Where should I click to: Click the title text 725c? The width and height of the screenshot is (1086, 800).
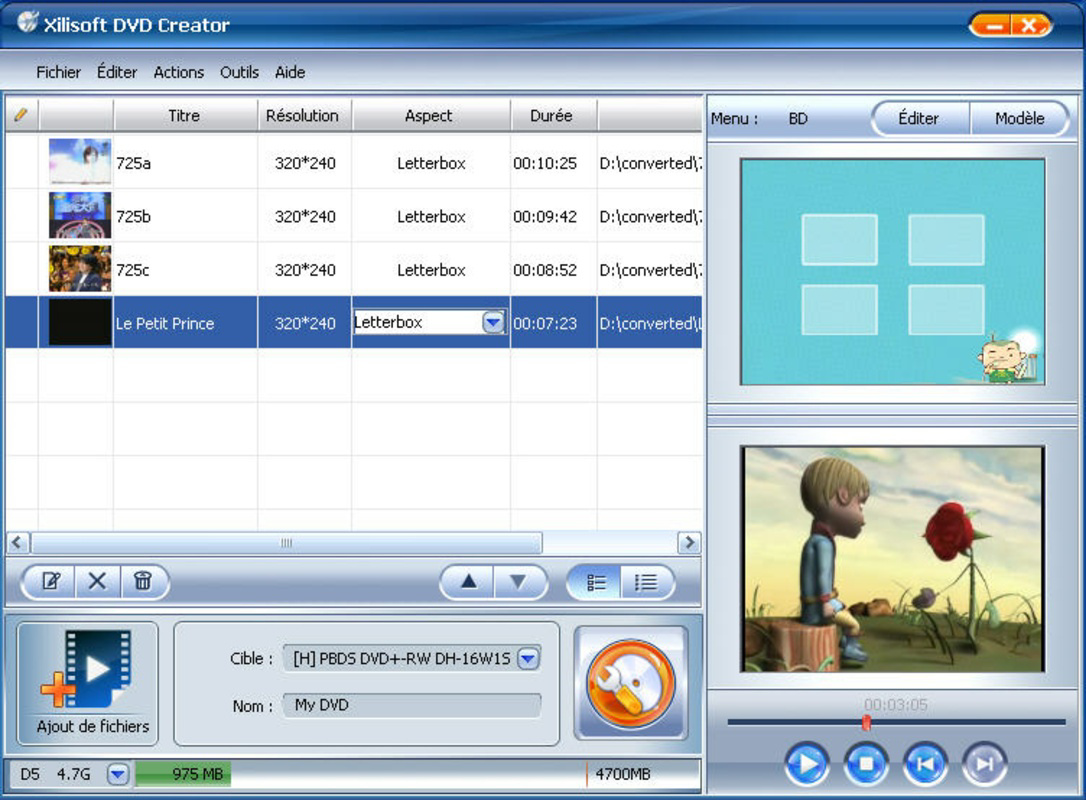pyautogui.click(x=132, y=270)
